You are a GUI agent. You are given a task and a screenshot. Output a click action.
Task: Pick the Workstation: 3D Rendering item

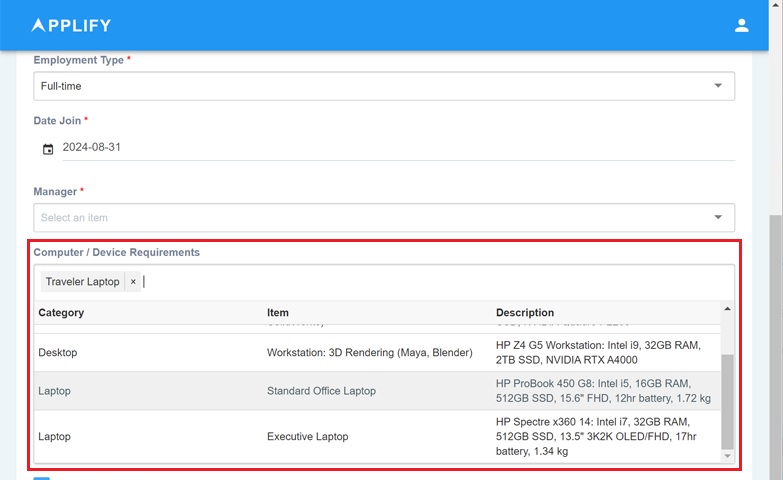(368, 353)
